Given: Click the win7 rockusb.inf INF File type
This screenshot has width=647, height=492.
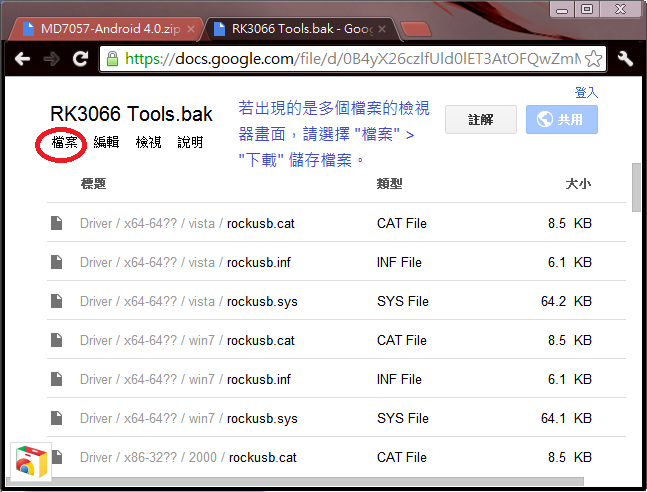Looking at the screenshot, I should (x=399, y=379).
